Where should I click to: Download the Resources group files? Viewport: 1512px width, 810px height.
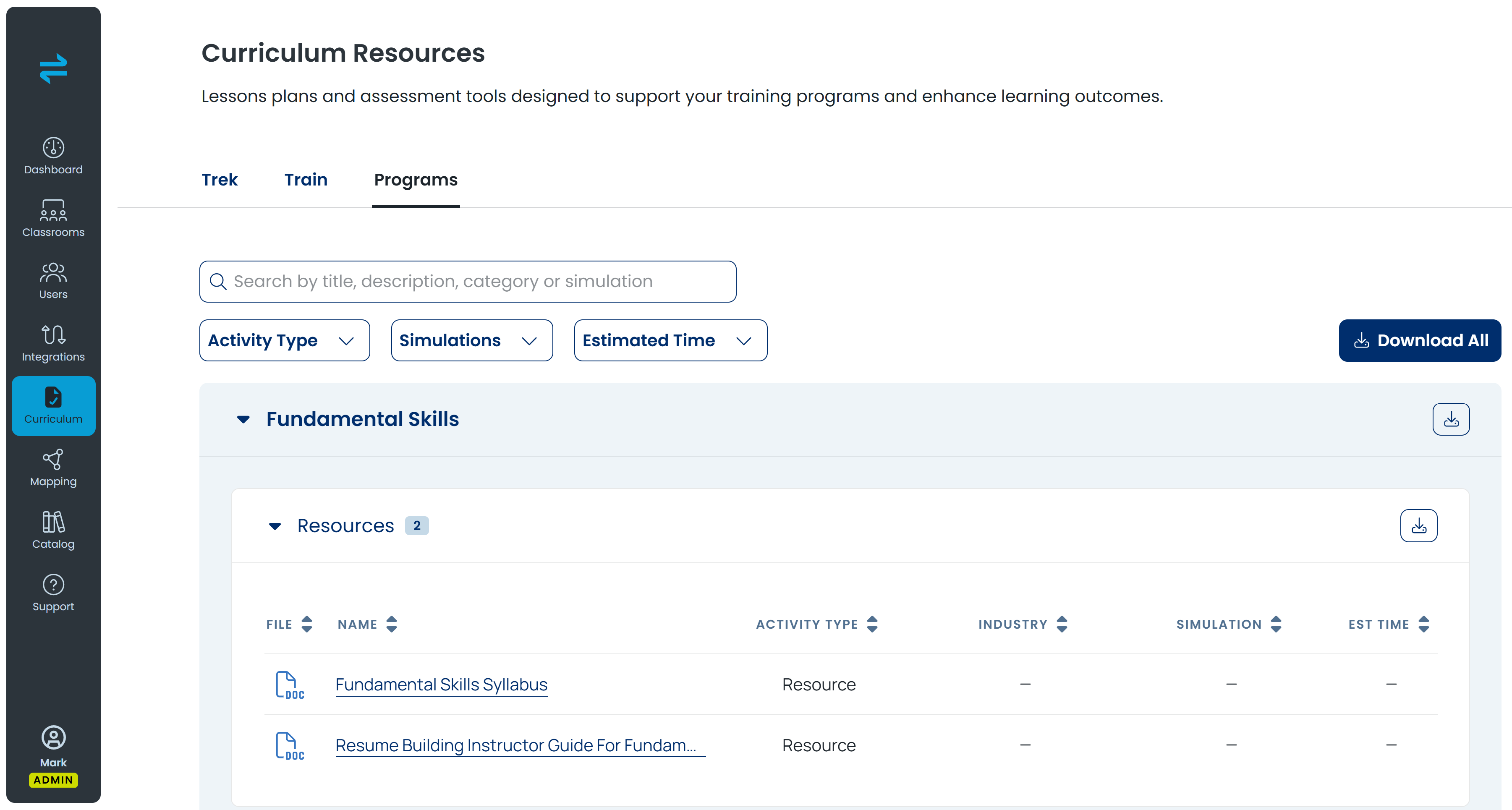1419,525
